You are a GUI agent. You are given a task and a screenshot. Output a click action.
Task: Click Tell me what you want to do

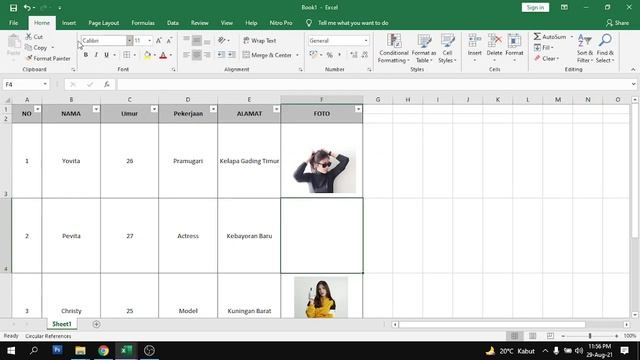tap(353, 23)
